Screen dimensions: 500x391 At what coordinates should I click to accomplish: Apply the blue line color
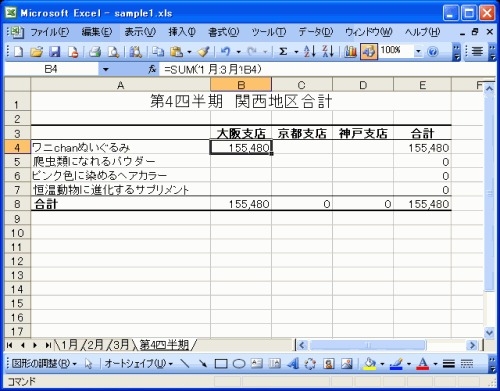coord(396,363)
